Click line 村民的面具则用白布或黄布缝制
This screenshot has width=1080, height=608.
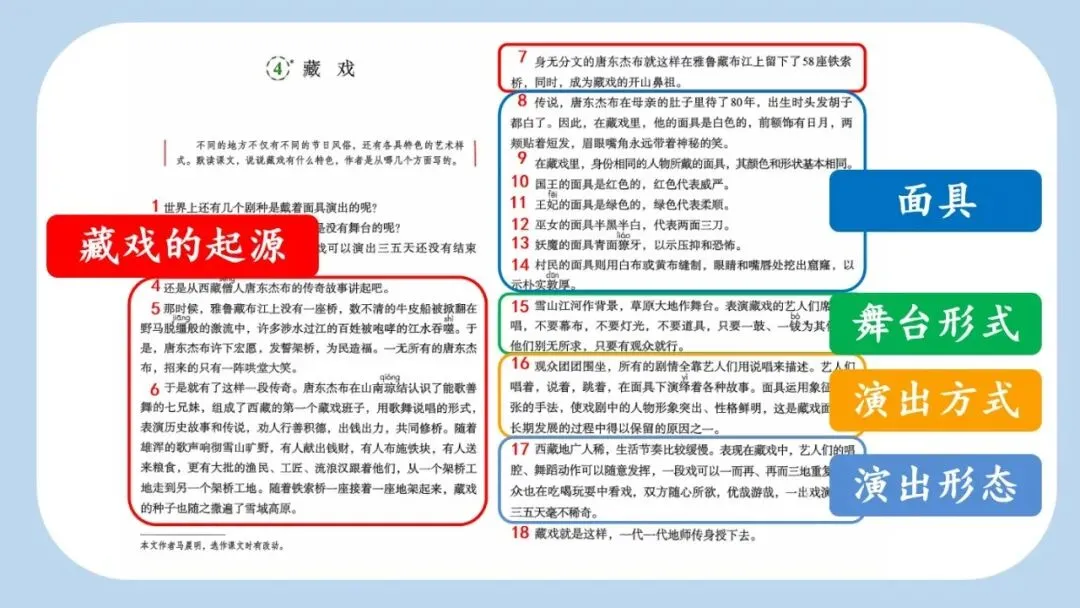[694, 265]
